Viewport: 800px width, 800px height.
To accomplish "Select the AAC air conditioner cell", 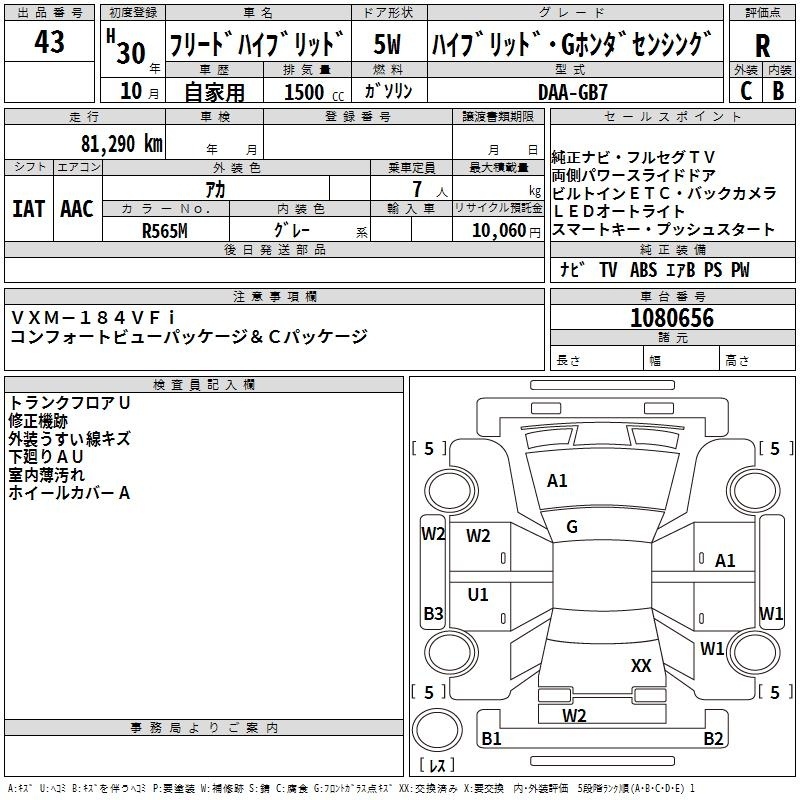I will click(76, 209).
